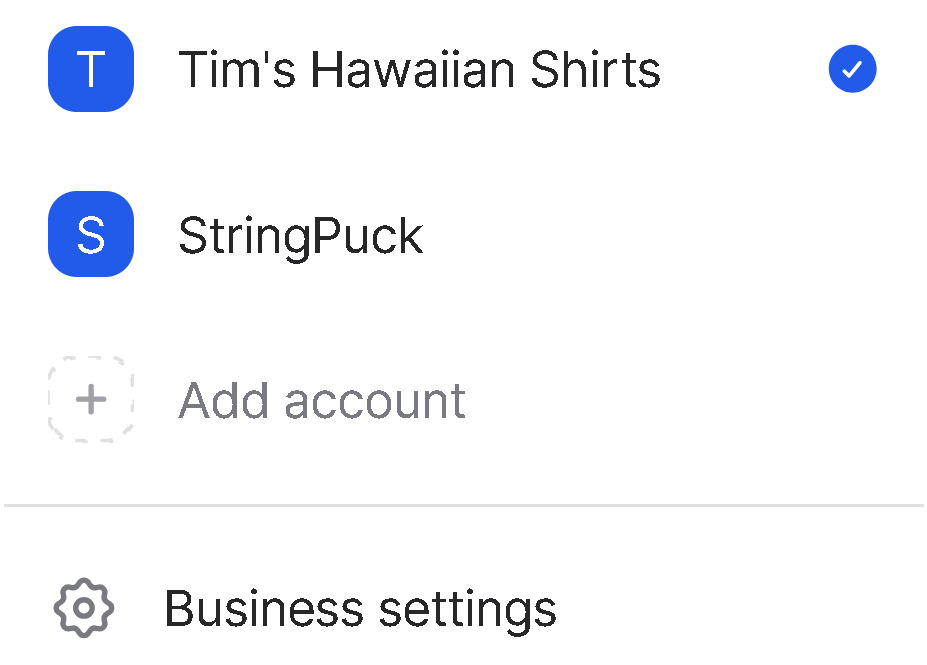Click the white tick inside blue circle

pos(852,70)
